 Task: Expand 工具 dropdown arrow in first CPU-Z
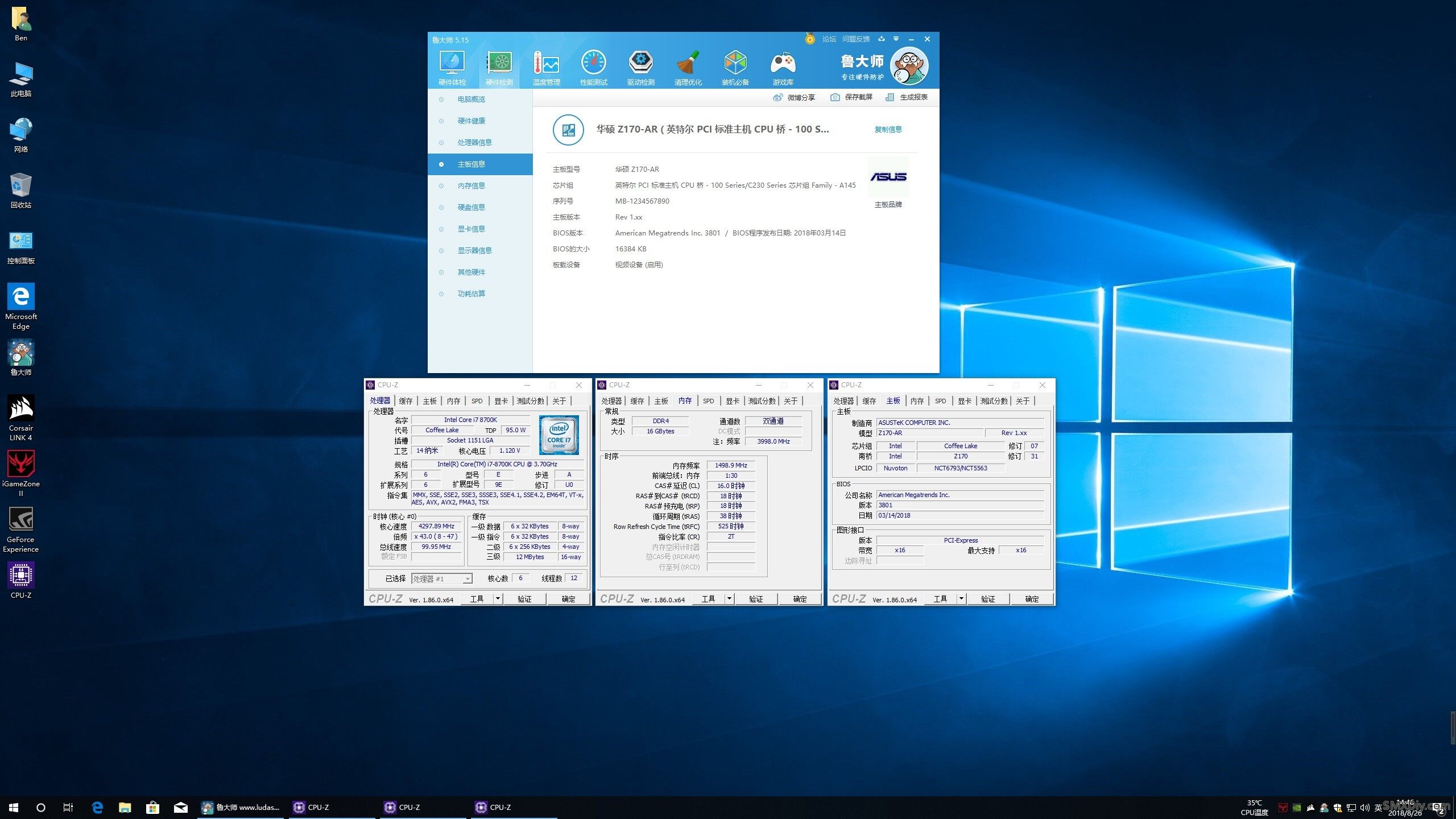click(498, 599)
